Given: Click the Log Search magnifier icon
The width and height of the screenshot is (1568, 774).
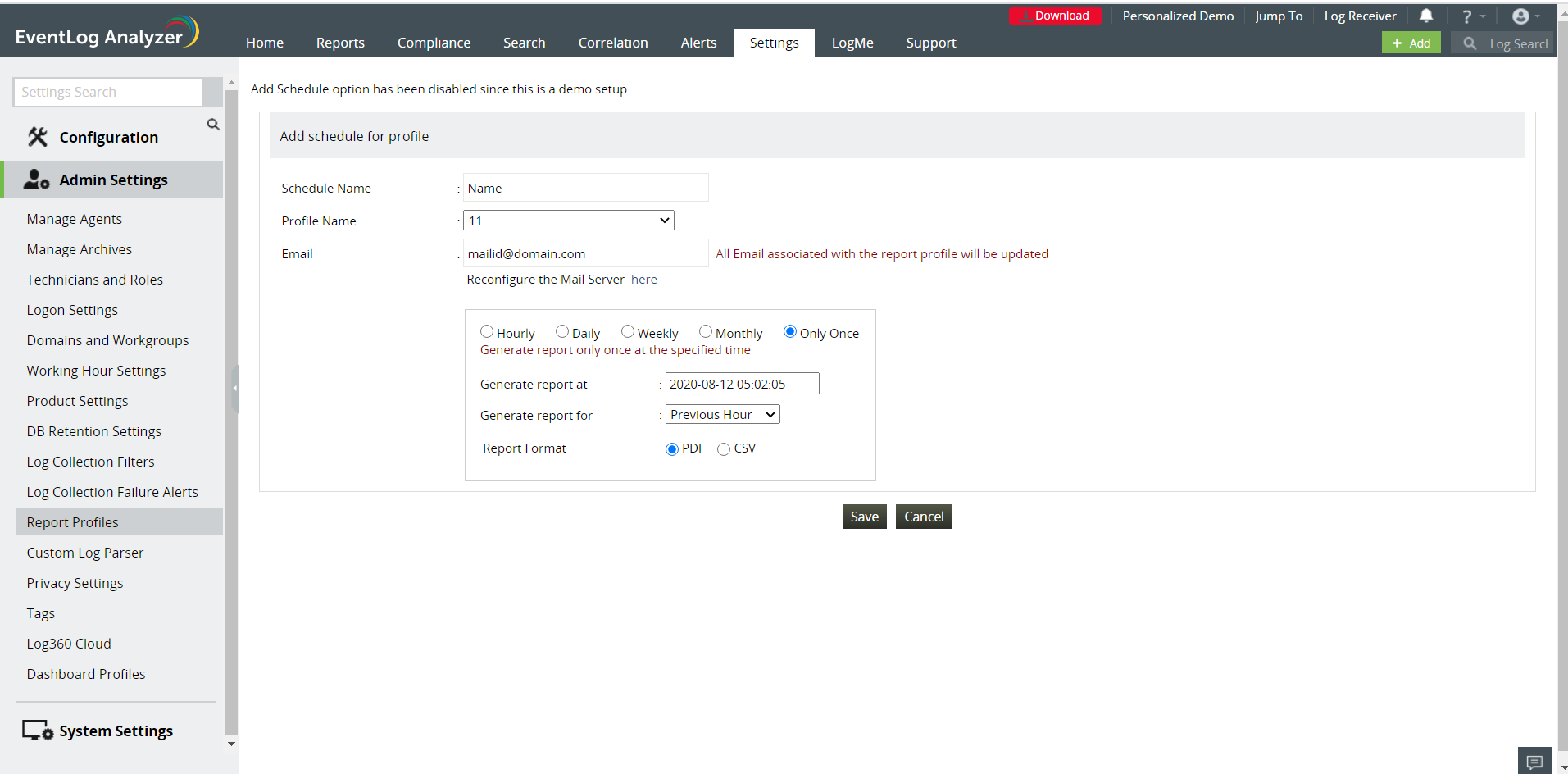Looking at the screenshot, I should click(x=1470, y=43).
